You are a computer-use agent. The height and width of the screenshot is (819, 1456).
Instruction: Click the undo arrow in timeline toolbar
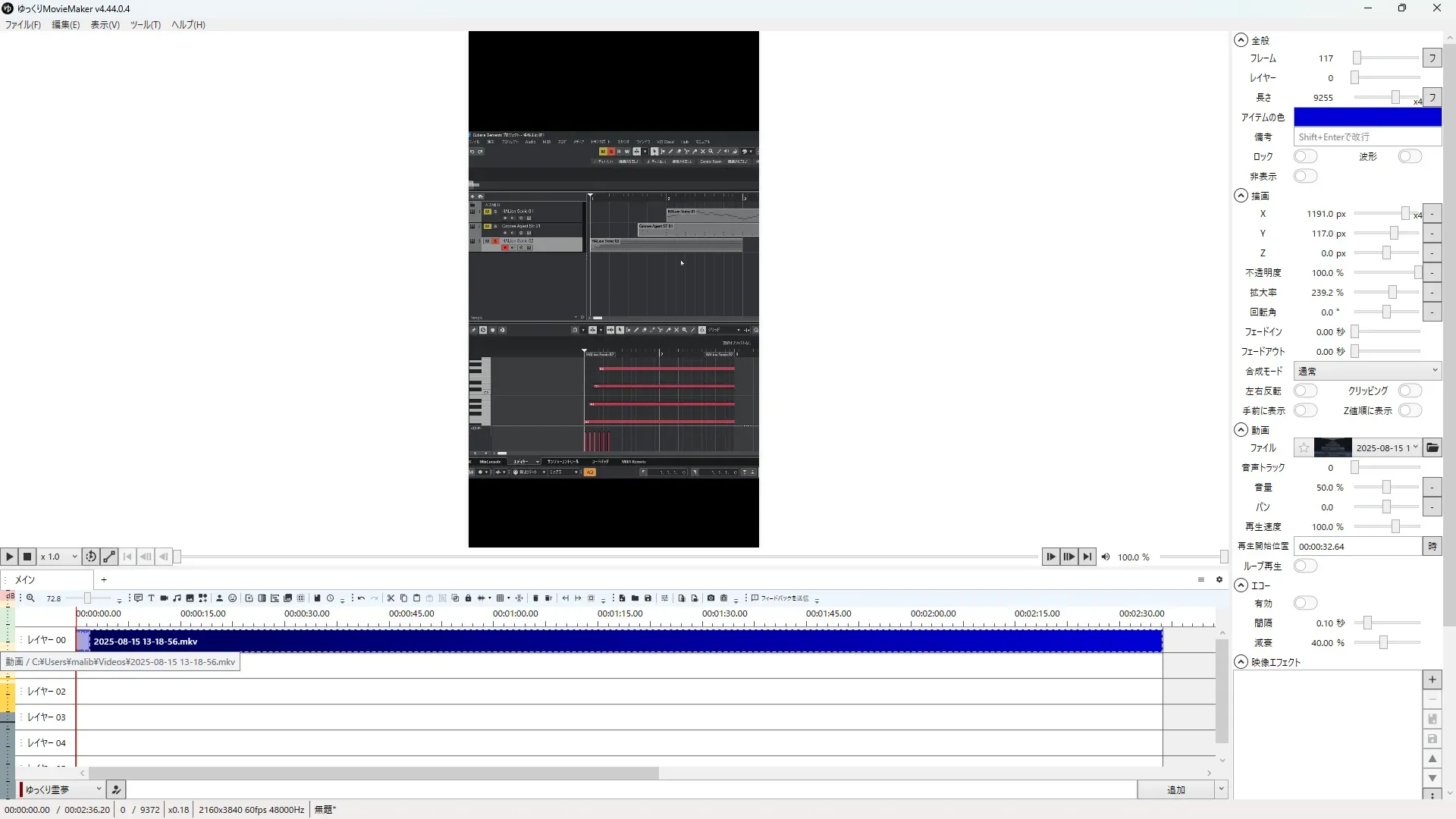(362, 598)
